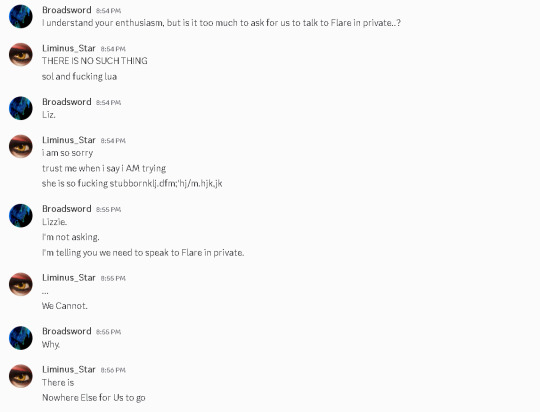
Task: Select the message "Nowhere Else for Us to go"
Action: tap(94, 398)
